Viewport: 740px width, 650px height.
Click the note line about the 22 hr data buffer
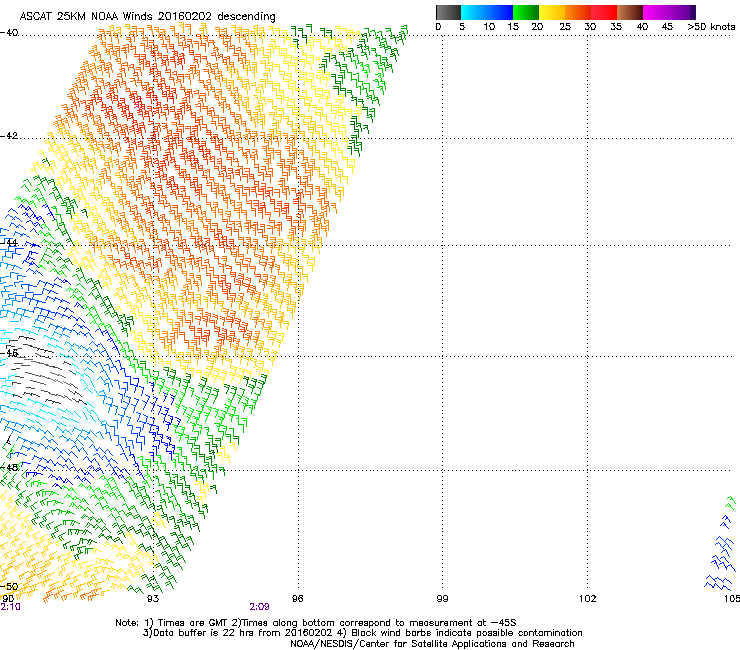[x=362, y=633]
